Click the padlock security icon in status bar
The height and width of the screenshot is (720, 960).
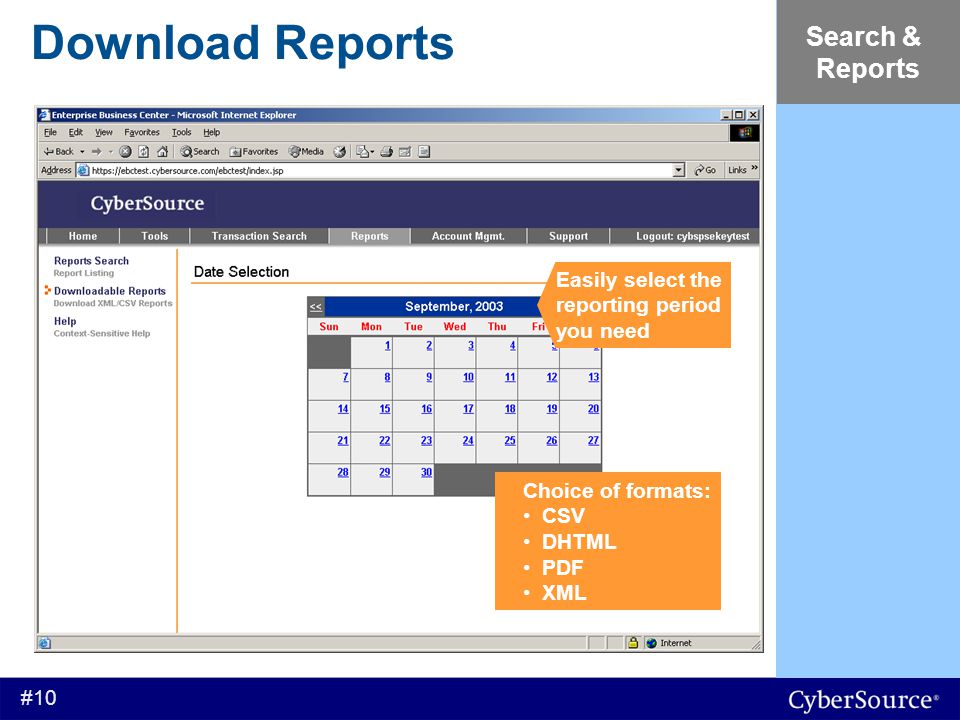(x=633, y=643)
